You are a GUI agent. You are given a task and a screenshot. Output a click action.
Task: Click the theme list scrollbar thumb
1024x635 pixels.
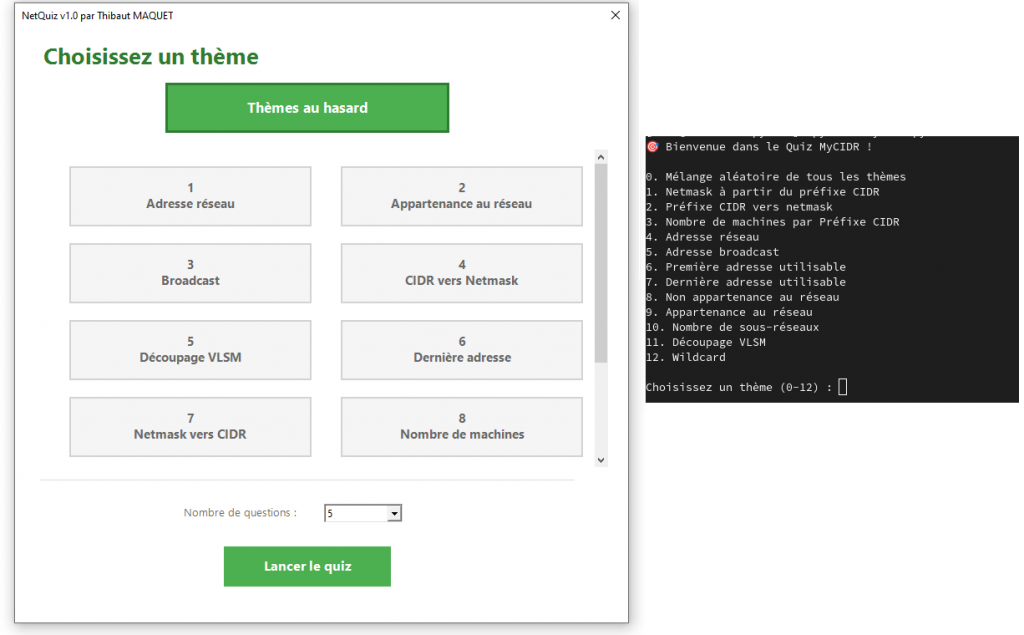[601, 260]
